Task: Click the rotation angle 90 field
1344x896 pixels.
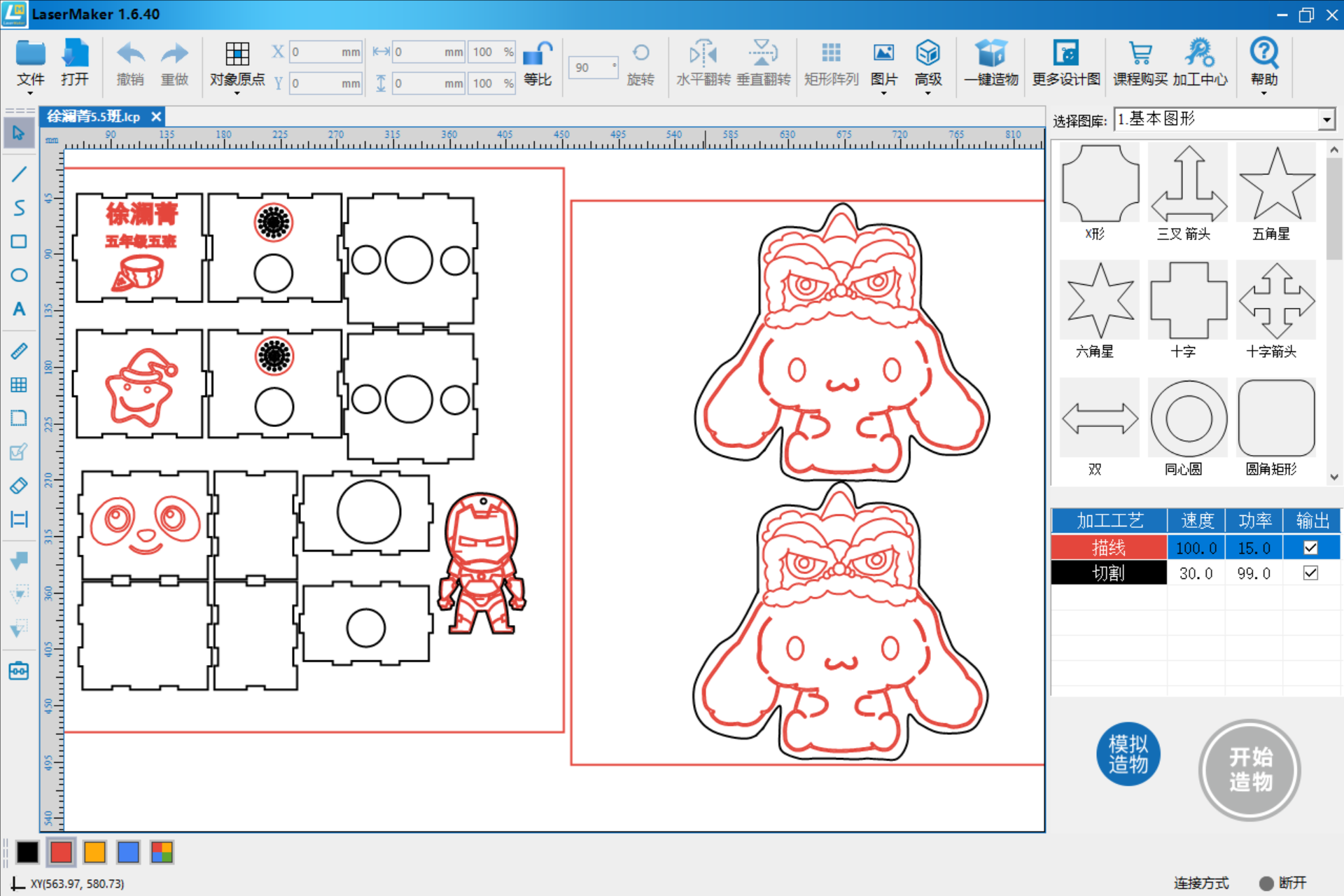Action: click(592, 68)
